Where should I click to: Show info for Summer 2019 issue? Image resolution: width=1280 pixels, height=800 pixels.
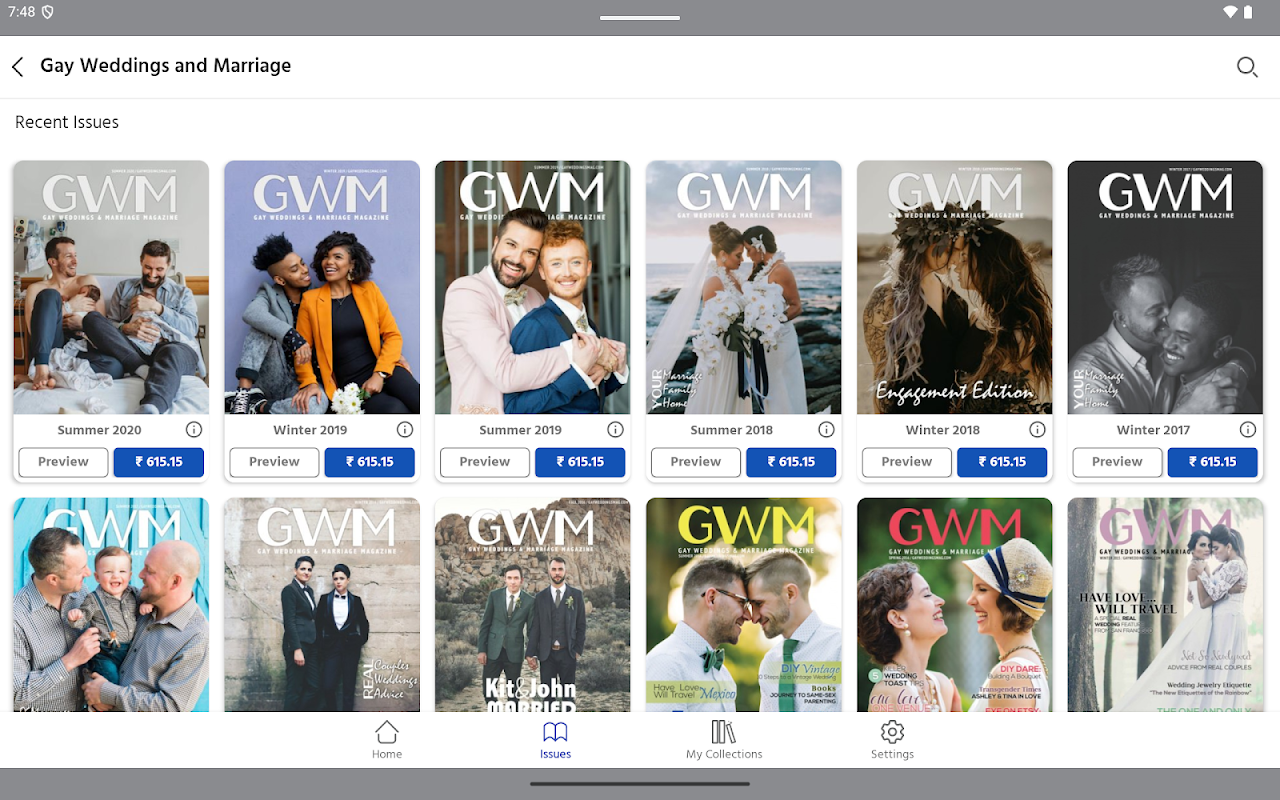pos(616,430)
